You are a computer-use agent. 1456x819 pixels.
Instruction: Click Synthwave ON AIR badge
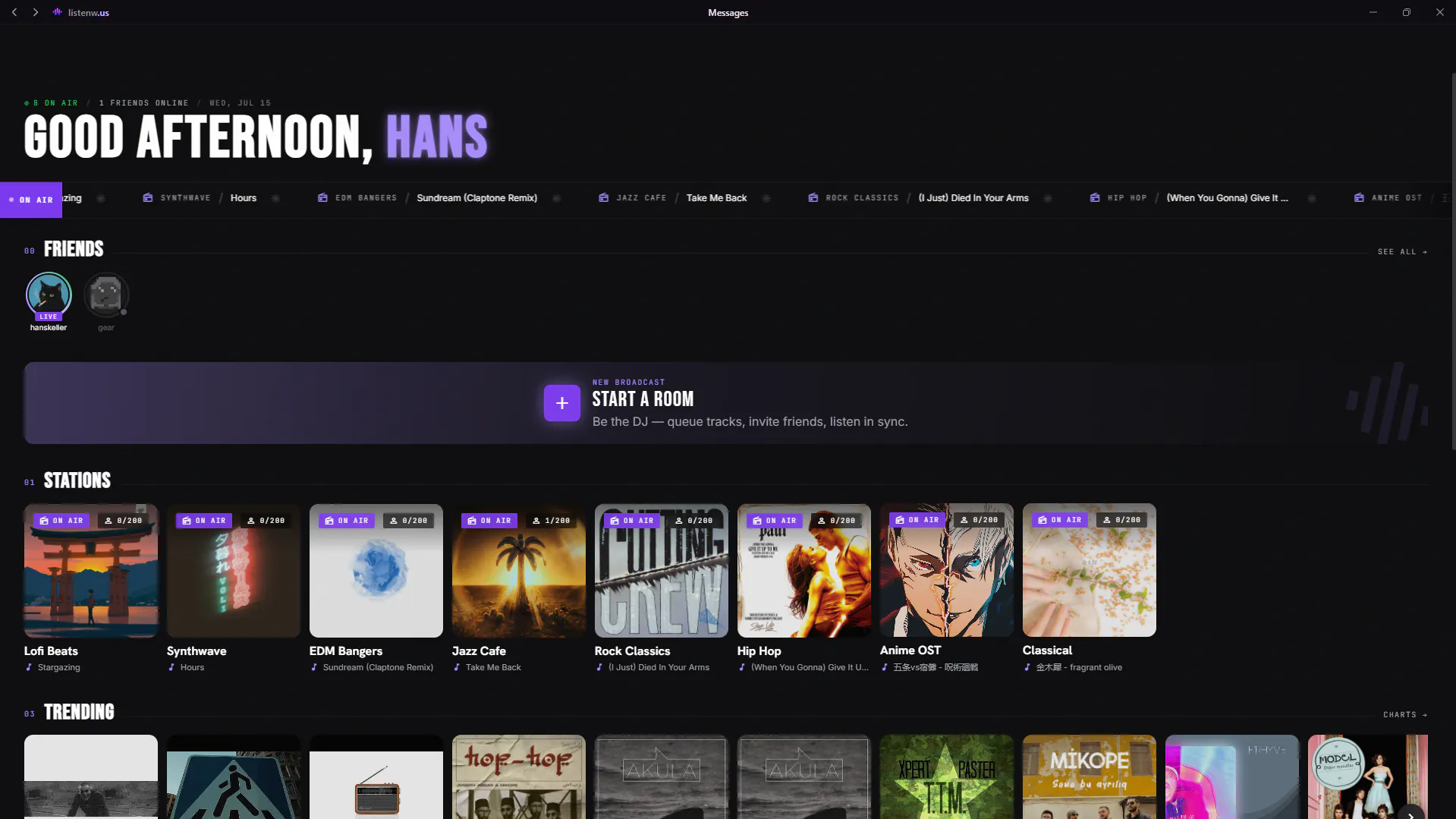coord(204,521)
